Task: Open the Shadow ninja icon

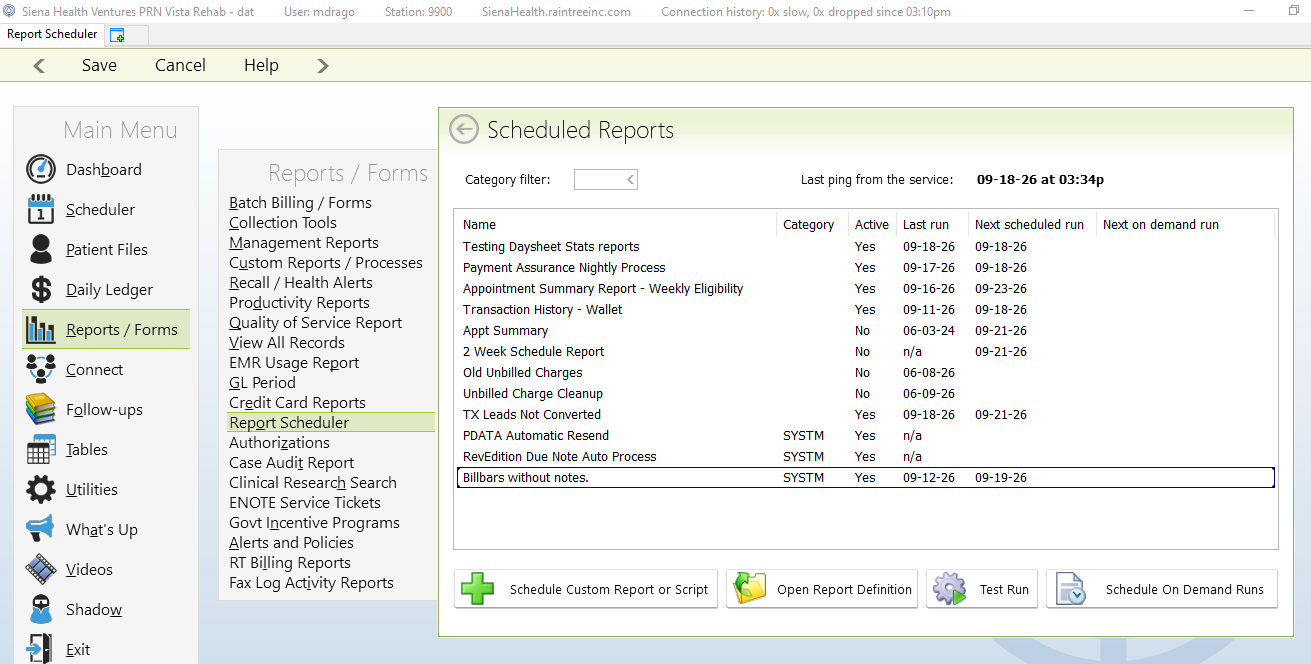Action: (x=41, y=609)
